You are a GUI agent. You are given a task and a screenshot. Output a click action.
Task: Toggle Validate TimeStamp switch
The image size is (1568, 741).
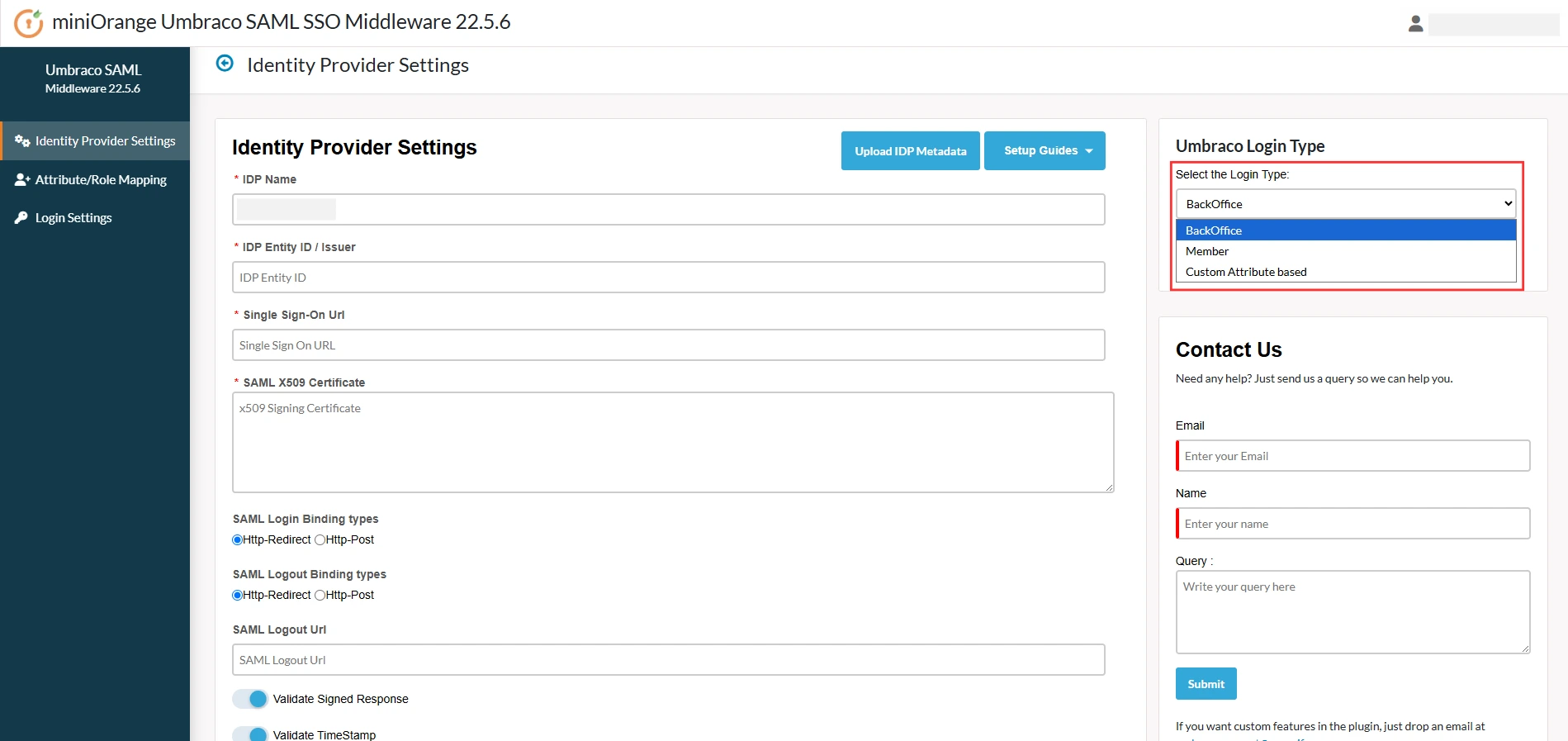pos(250,734)
